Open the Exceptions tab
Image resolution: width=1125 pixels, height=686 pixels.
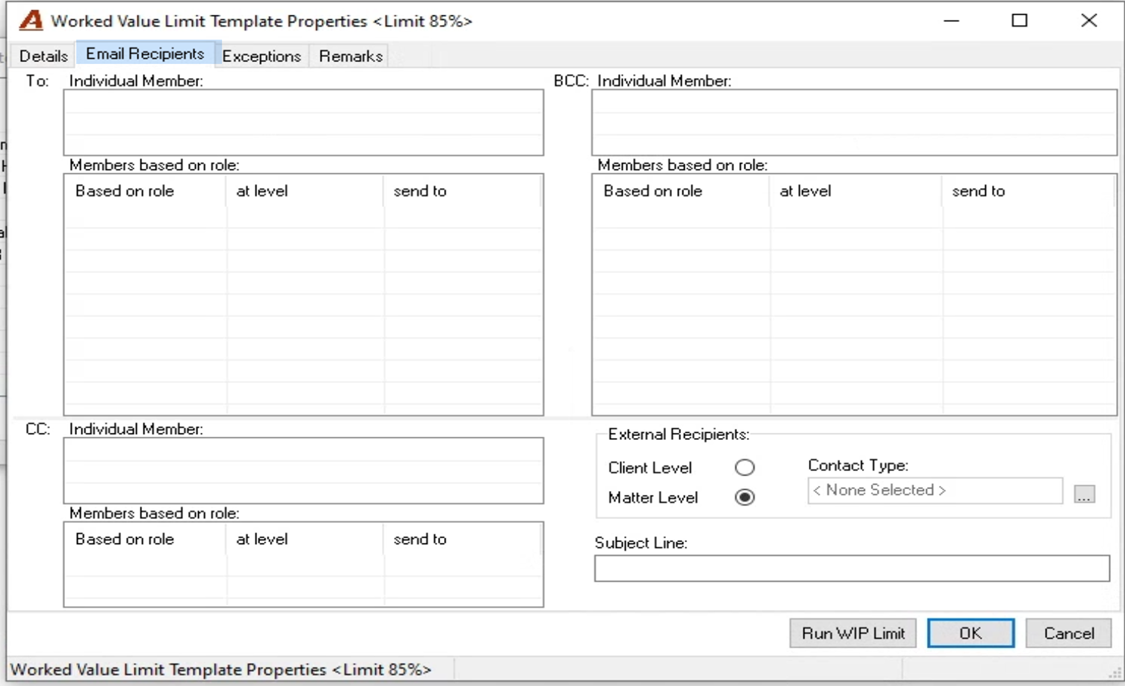pyautogui.click(x=261, y=56)
